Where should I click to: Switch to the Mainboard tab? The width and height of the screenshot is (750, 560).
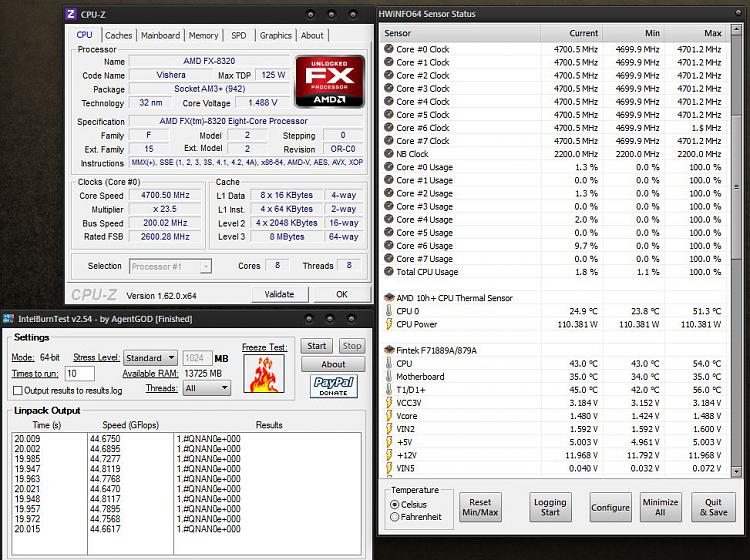pos(160,35)
